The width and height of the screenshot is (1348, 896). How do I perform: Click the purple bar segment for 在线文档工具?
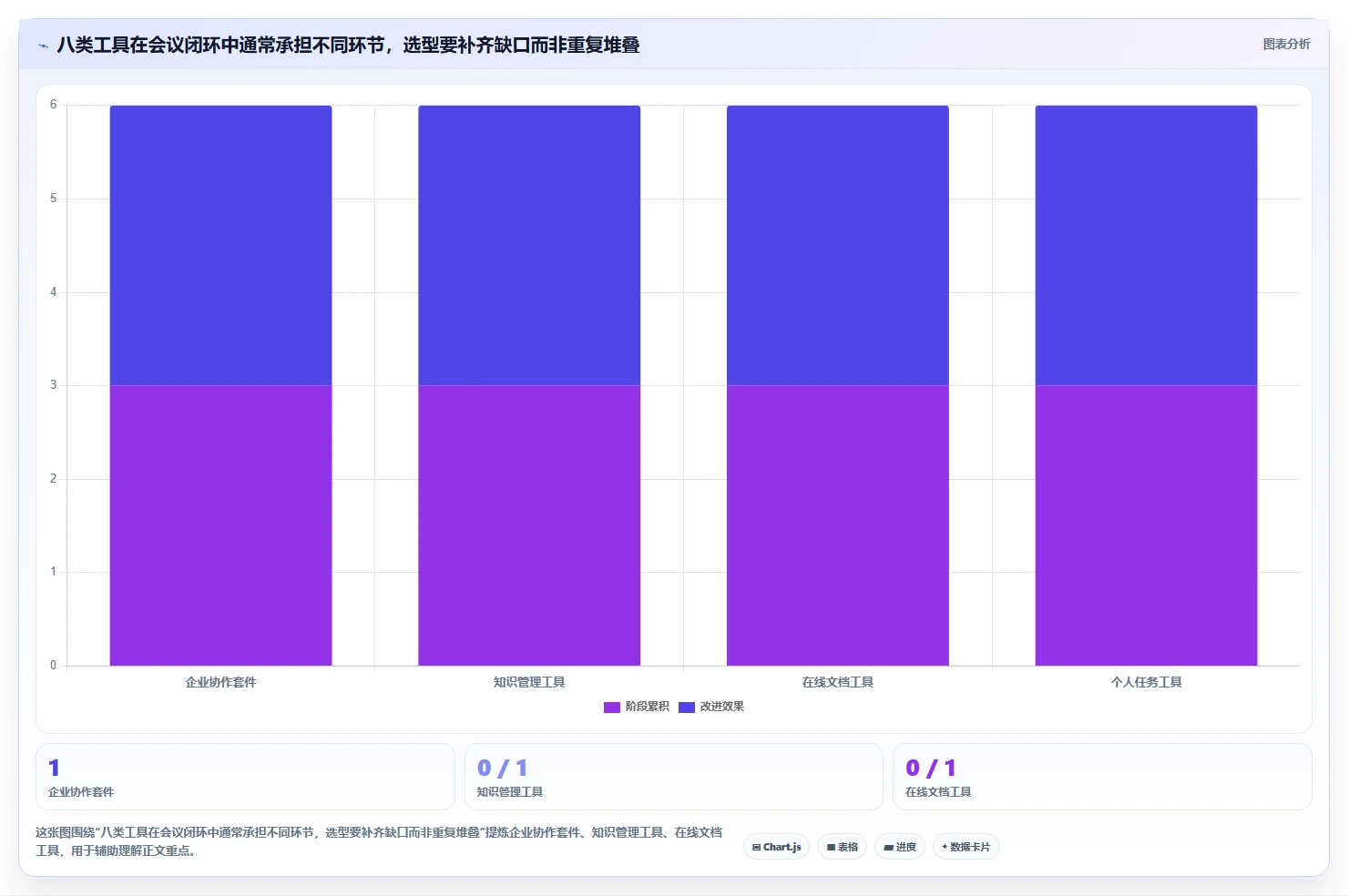(838, 525)
